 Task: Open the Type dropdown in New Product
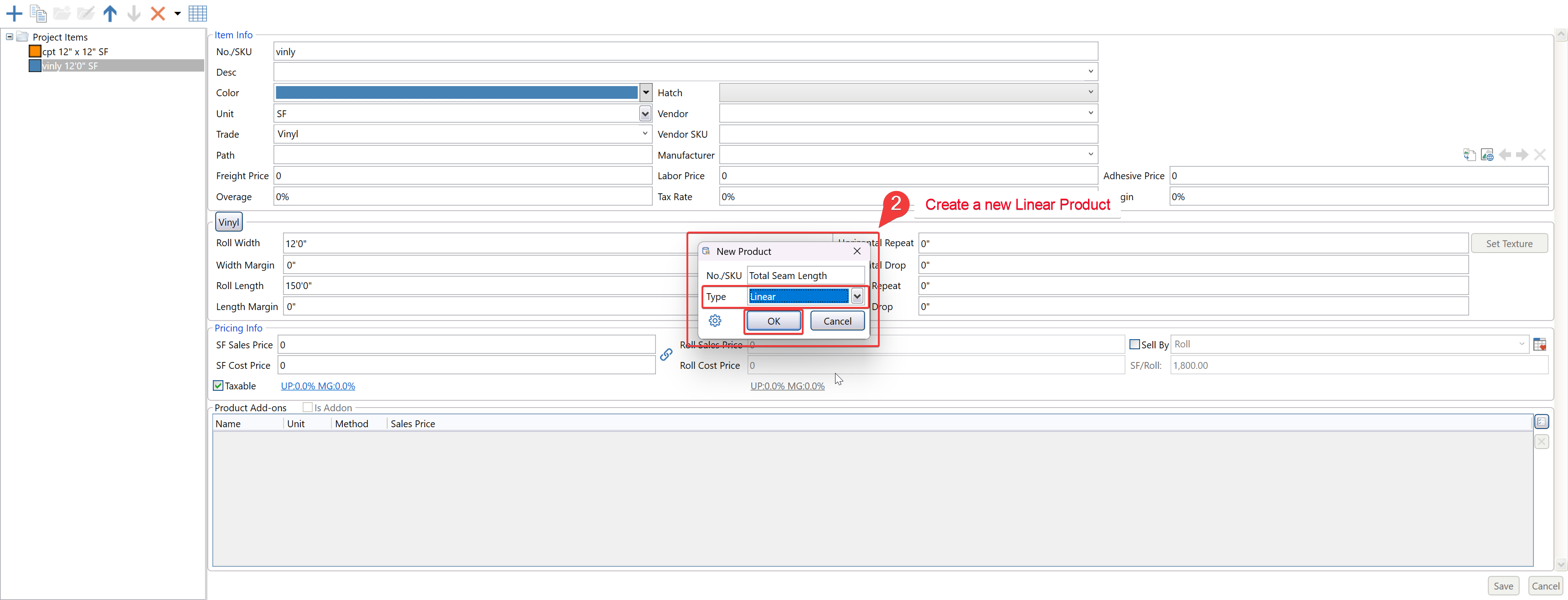point(857,297)
